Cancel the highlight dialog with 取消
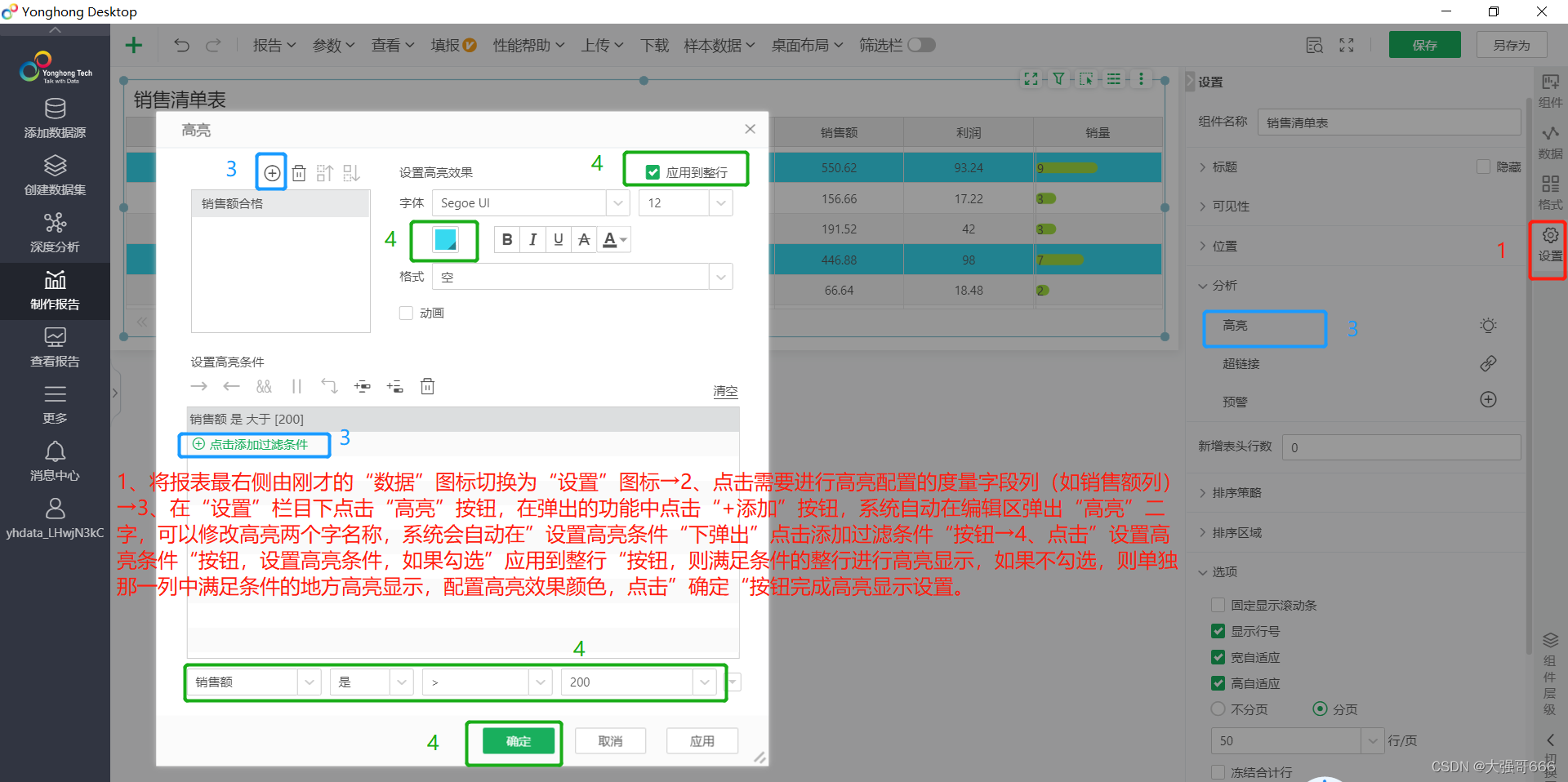The image size is (1568, 782). [610, 741]
